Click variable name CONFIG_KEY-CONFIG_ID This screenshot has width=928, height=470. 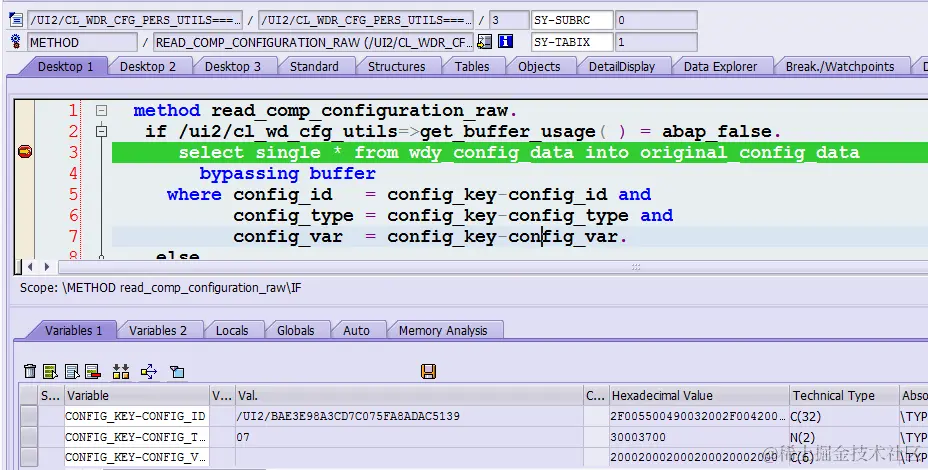[x=136, y=416]
